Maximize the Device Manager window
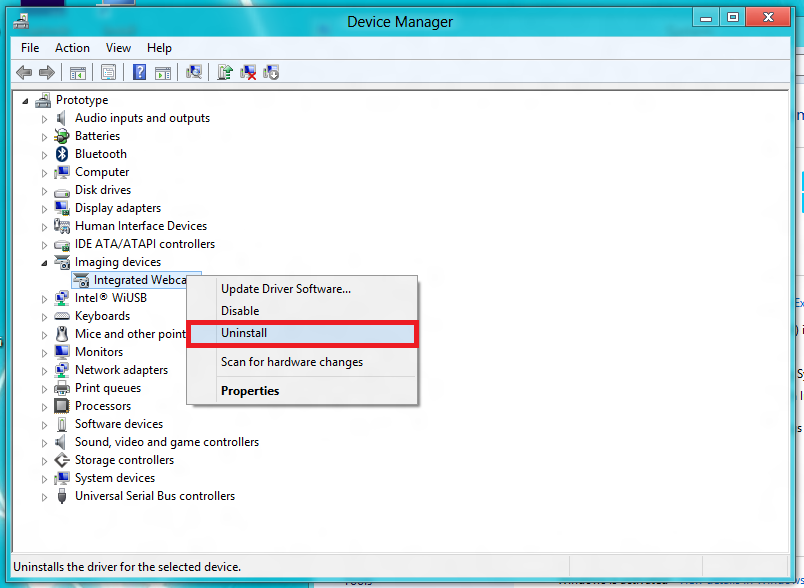This screenshot has height=588, width=804. 733,18
